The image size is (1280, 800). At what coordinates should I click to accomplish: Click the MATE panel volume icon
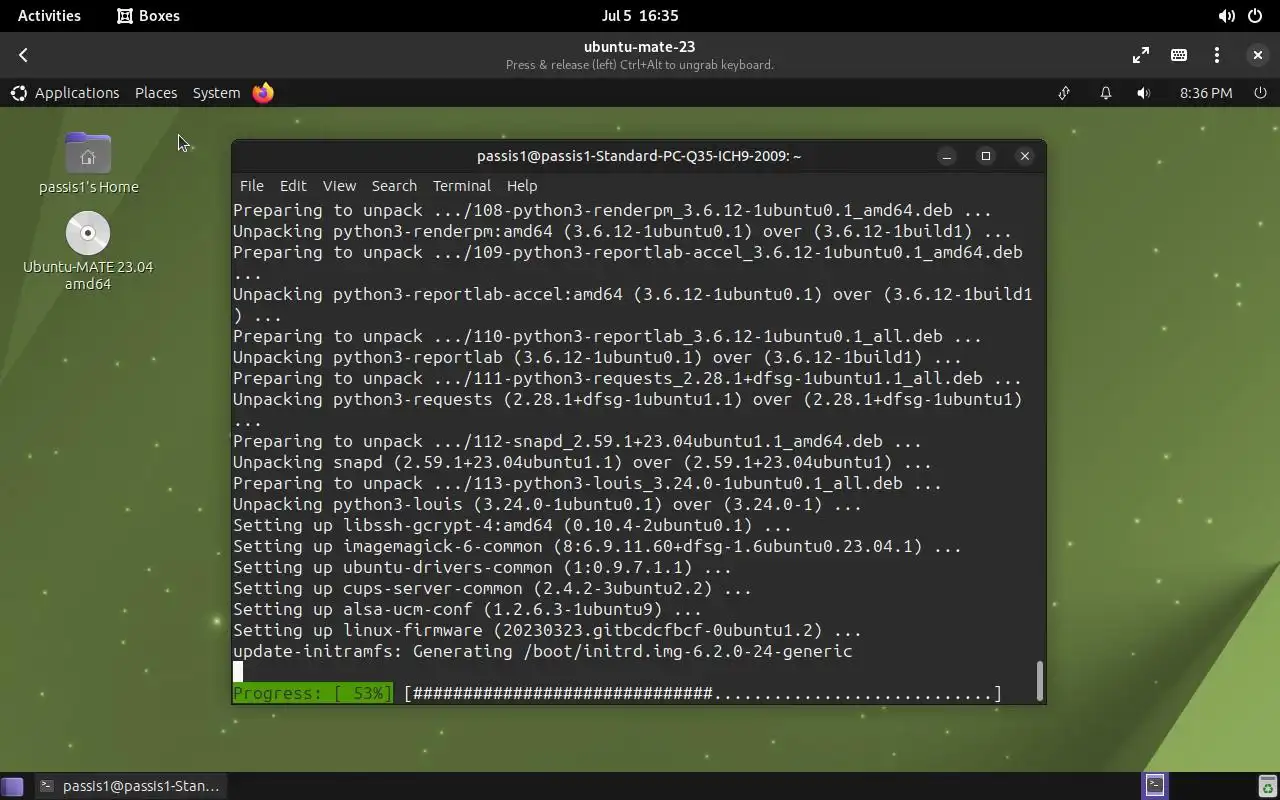click(x=1144, y=92)
